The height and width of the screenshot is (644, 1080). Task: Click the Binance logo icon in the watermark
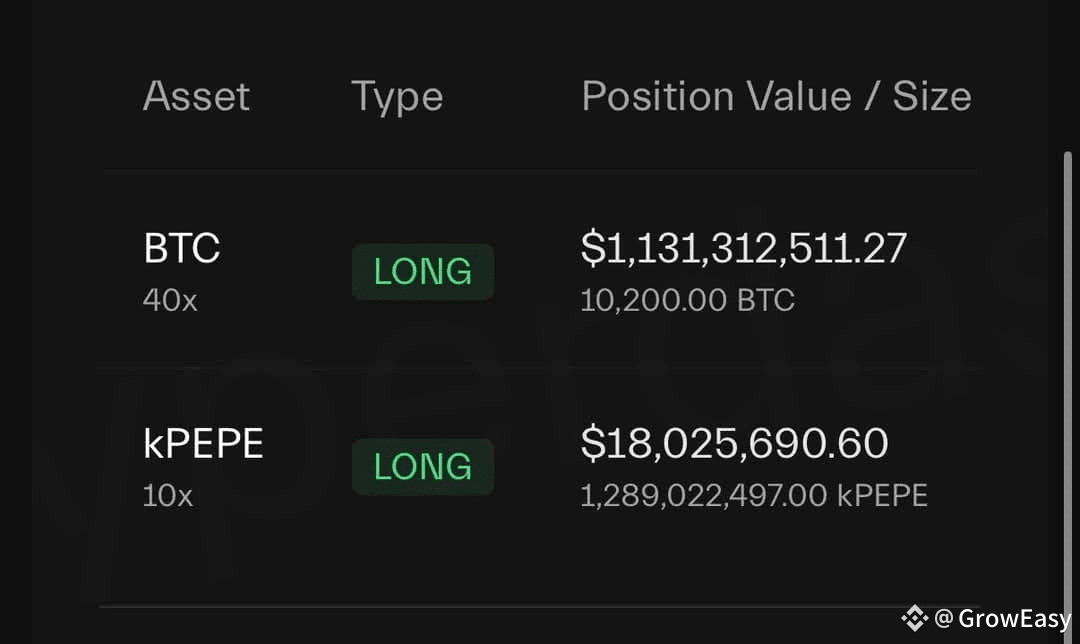tap(915, 618)
